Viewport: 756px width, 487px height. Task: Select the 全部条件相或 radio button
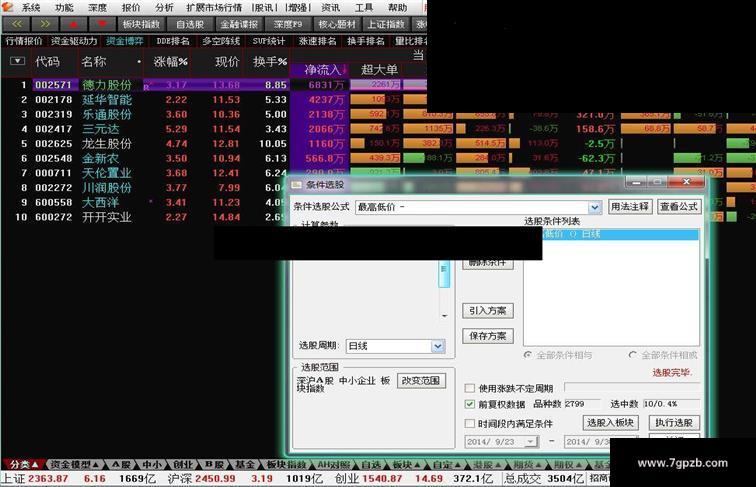pyautogui.click(x=633, y=355)
